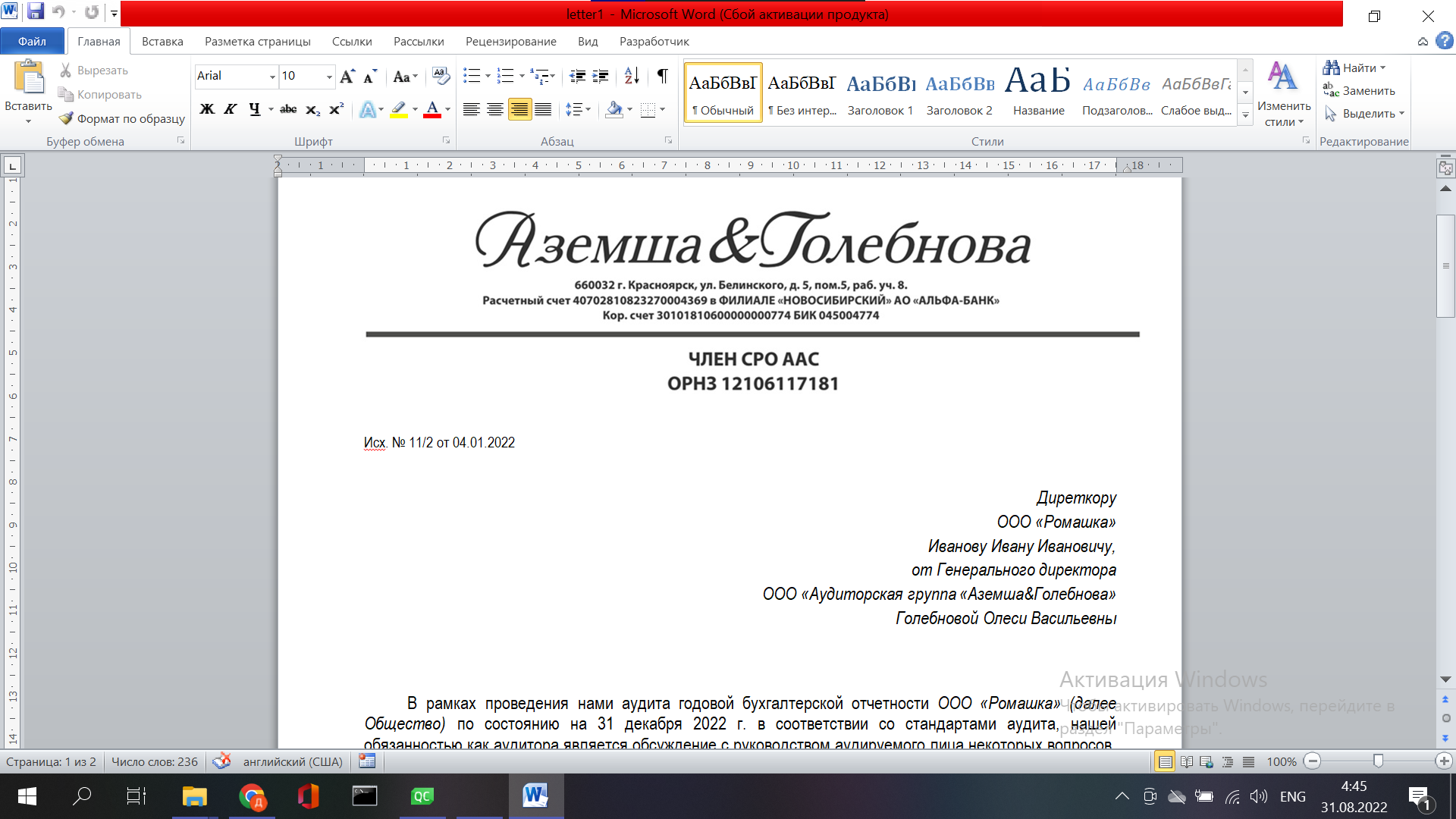
Task: Open the Файл (File) tab
Action: (x=32, y=41)
